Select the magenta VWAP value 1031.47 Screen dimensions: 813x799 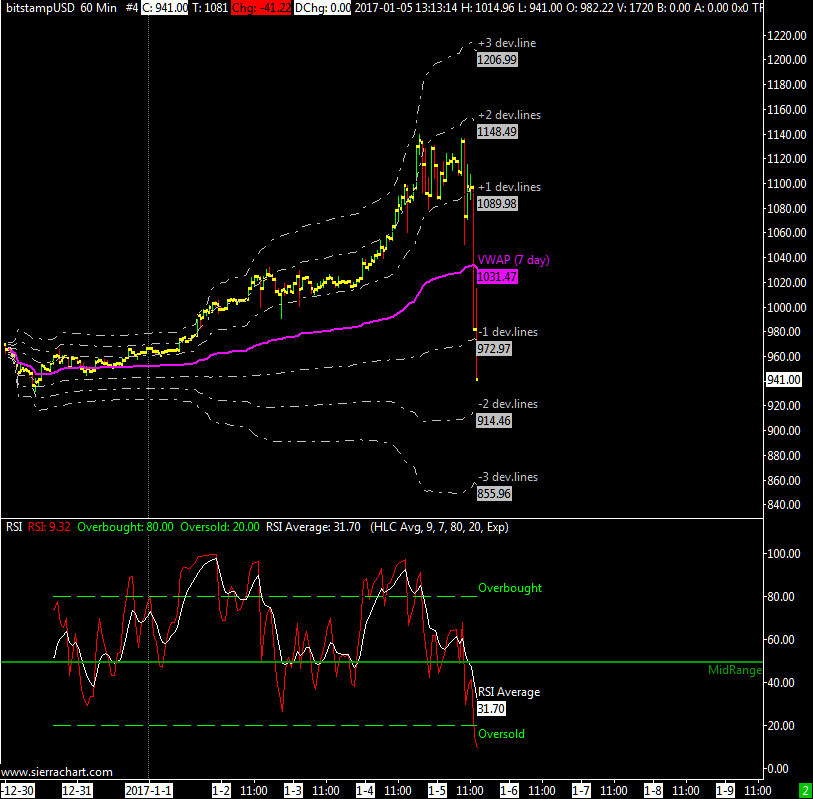(x=497, y=277)
